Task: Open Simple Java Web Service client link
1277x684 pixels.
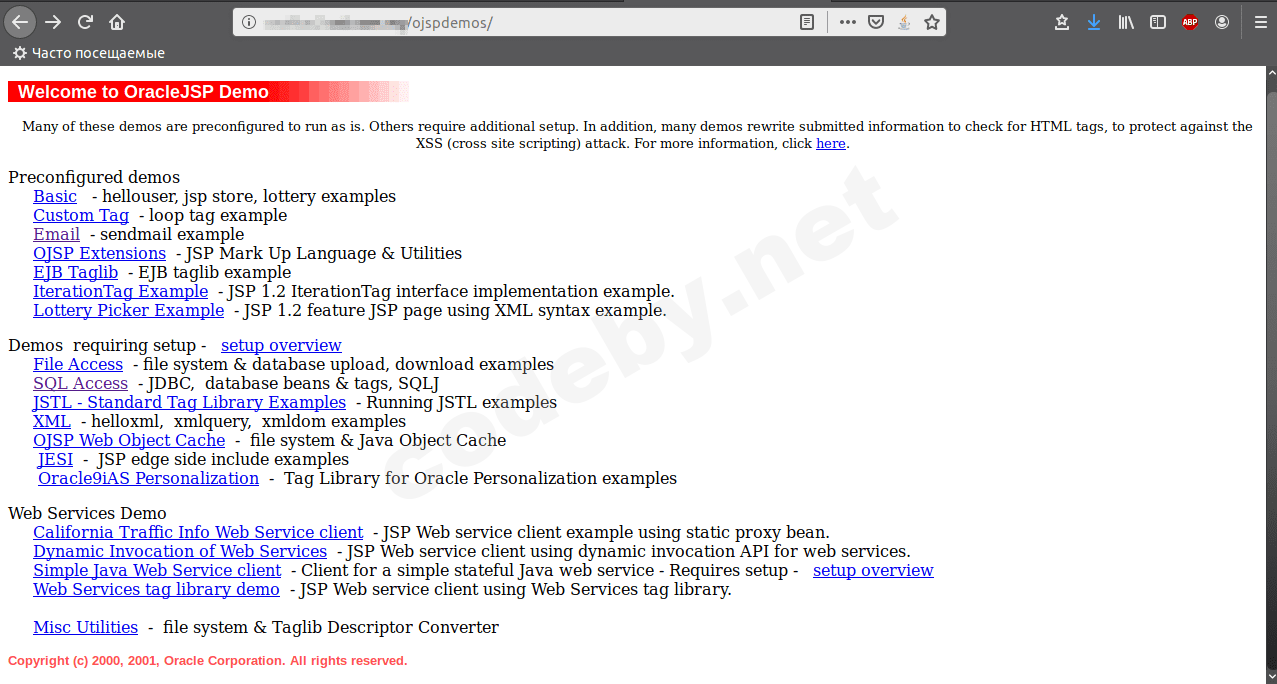Action: coord(157,571)
